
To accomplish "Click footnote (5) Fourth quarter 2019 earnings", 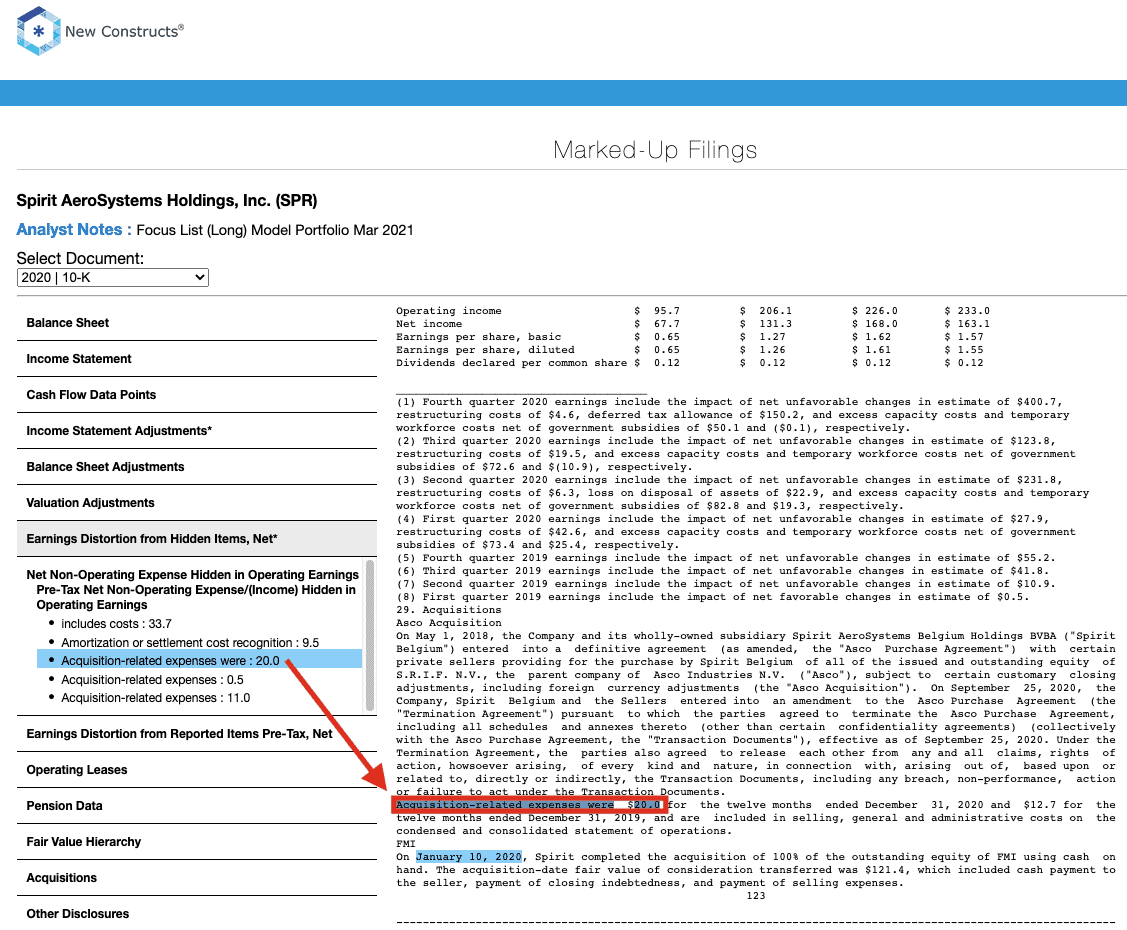I will pos(726,558).
